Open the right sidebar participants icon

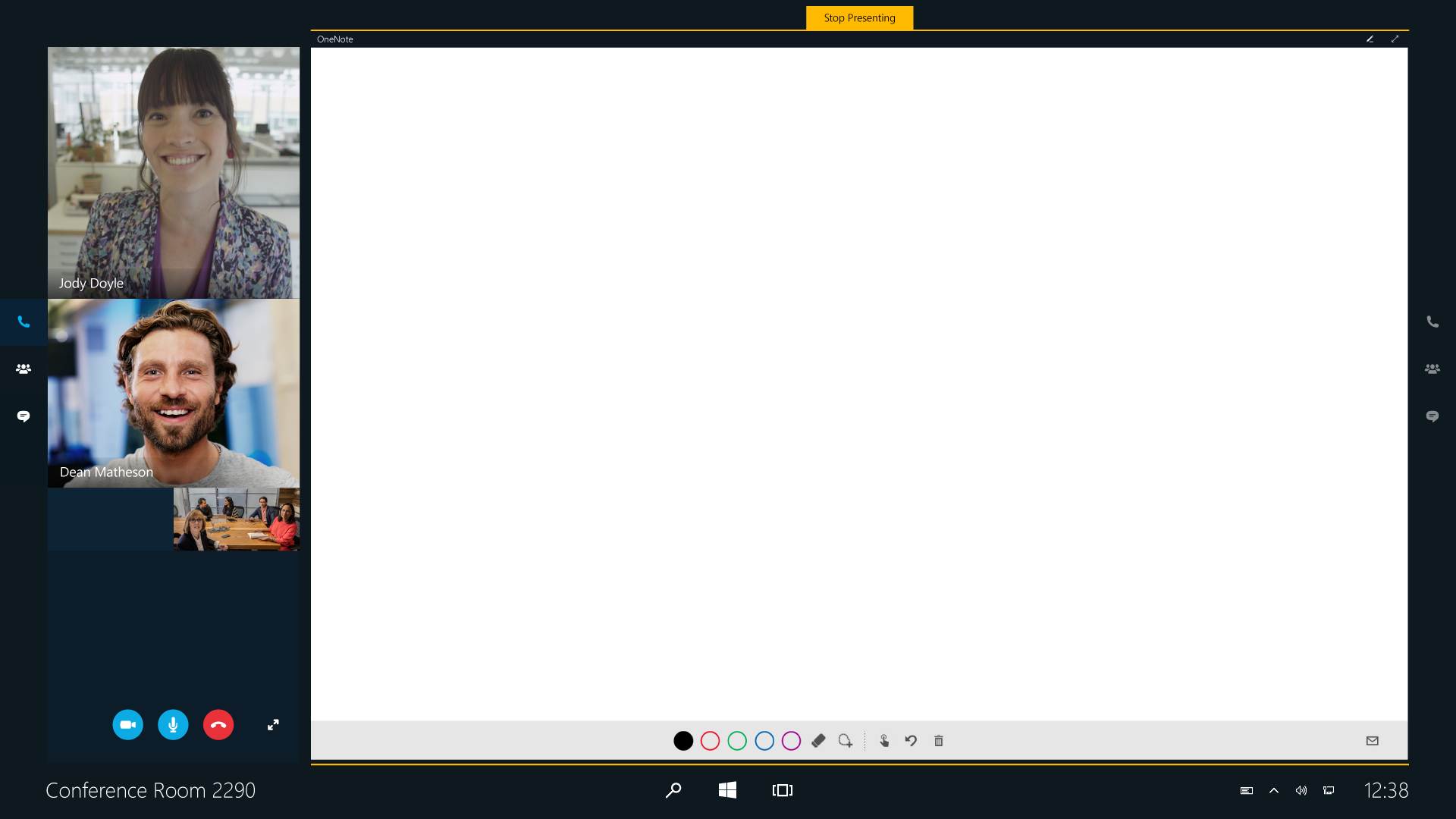[x=1432, y=369]
